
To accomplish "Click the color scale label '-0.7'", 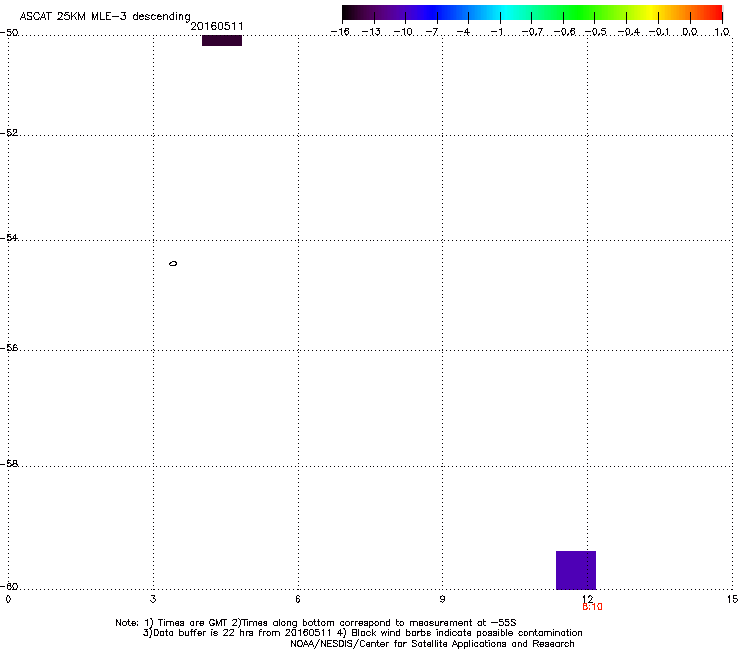I will (x=532, y=32).
